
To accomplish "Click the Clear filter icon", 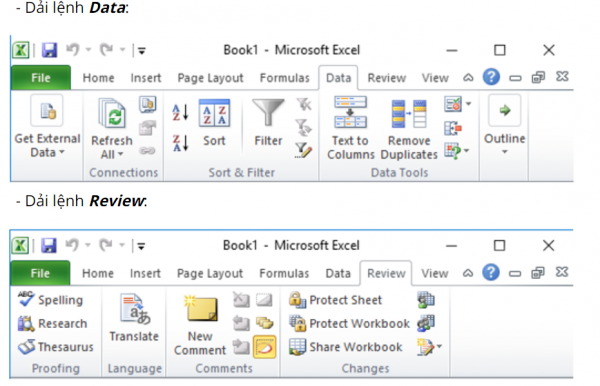I will click(x=304, y=104).
